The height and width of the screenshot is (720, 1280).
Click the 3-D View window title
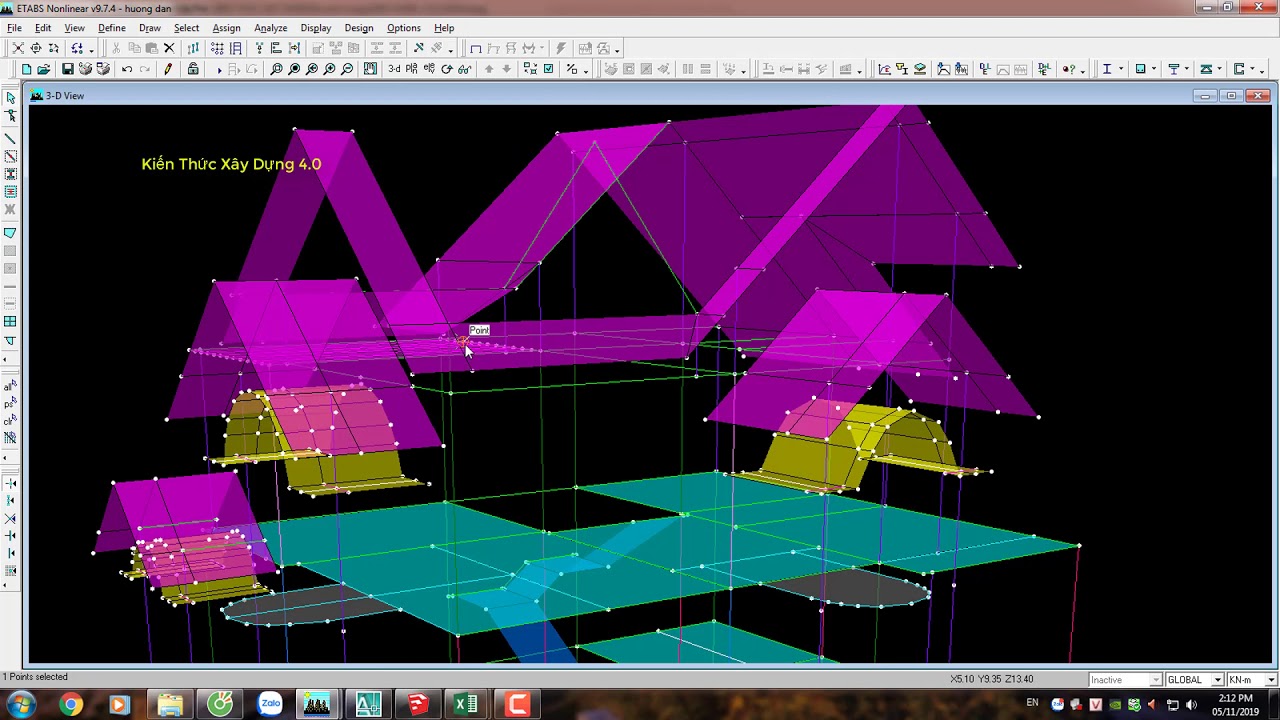click(65, 96)
